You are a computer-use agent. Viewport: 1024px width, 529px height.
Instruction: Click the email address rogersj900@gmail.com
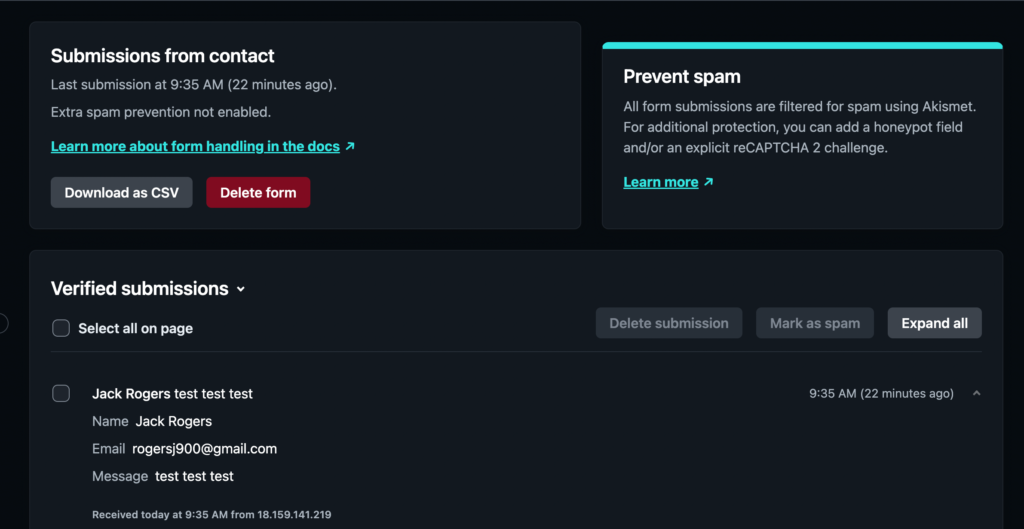[x=204, y=449]
